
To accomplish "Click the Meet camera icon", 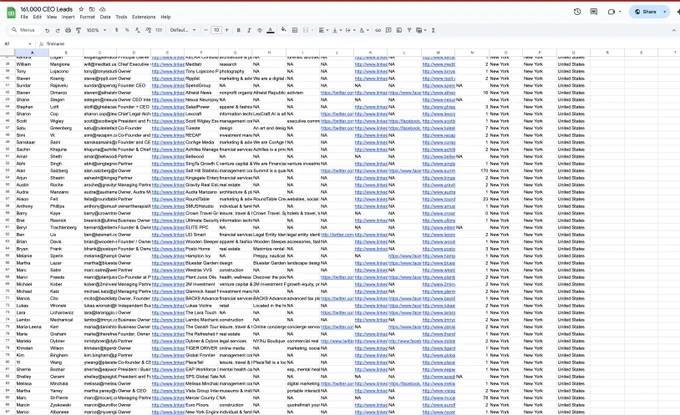I will pyautogui.click(x=611, y=12).
